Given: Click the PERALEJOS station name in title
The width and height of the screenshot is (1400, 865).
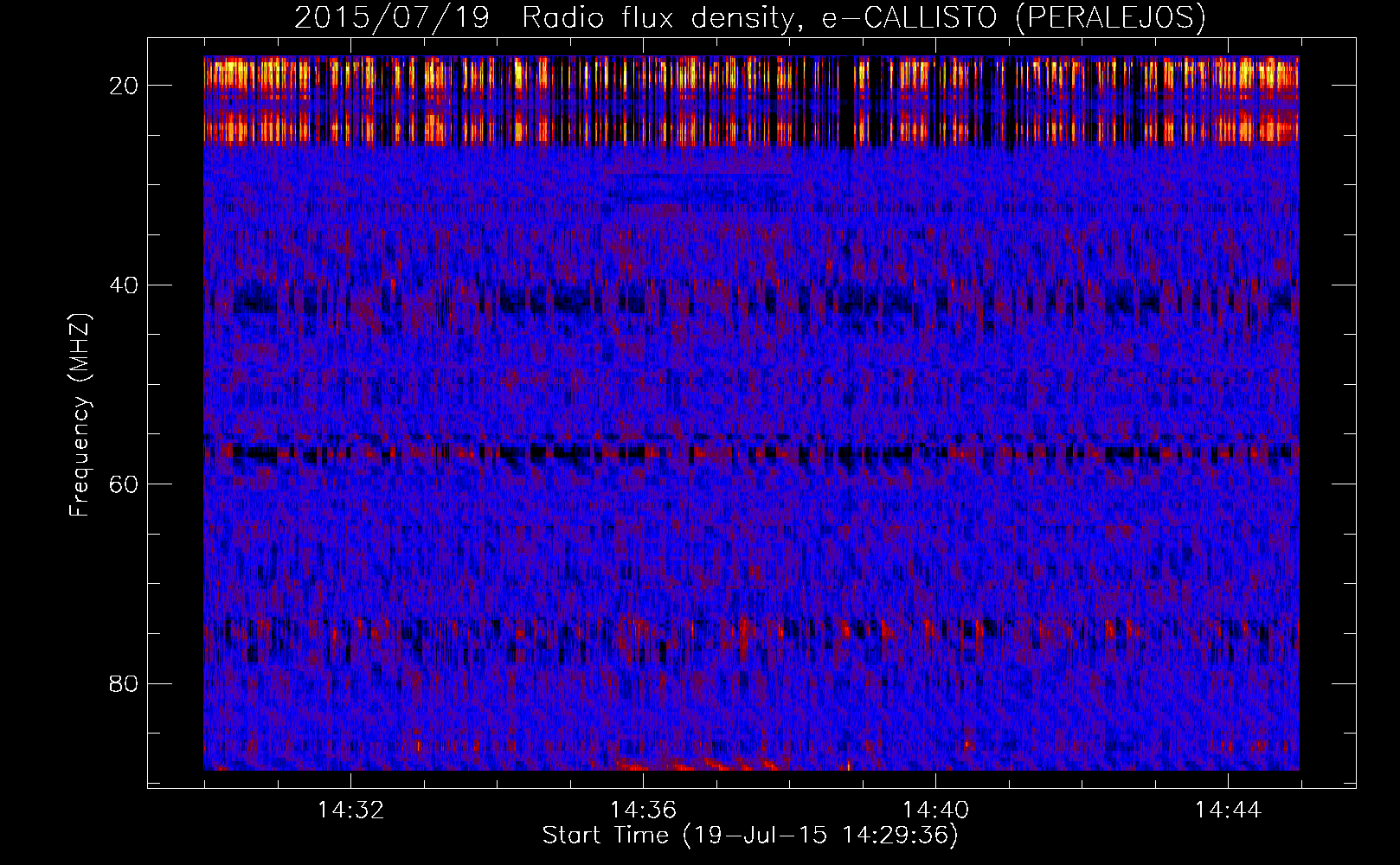Looking at the screenshot, I should pyautogui.click(x=1110, y=18).
